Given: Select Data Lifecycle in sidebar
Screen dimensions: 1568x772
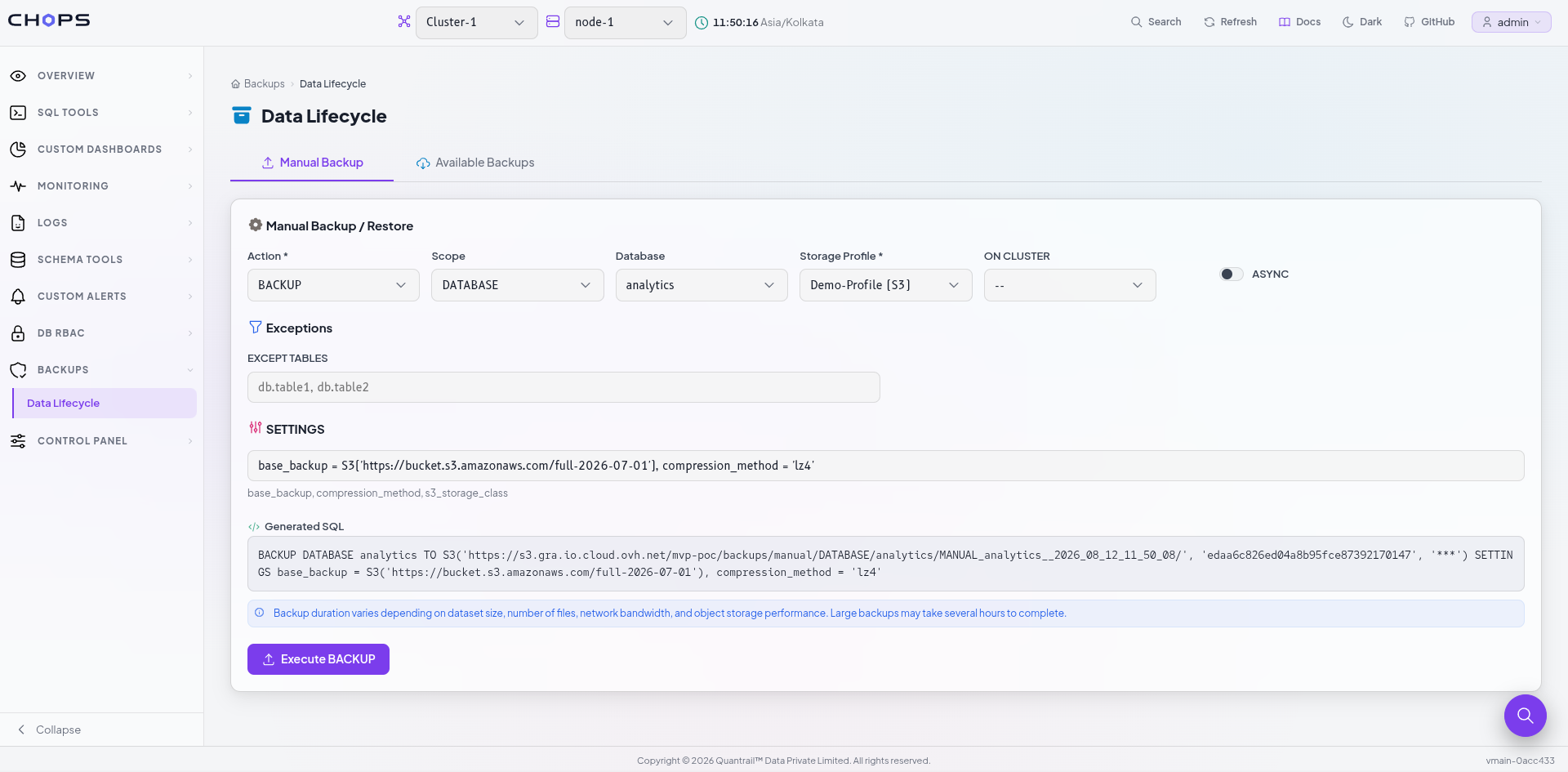Looking at the screenshot, I should 105,404.
